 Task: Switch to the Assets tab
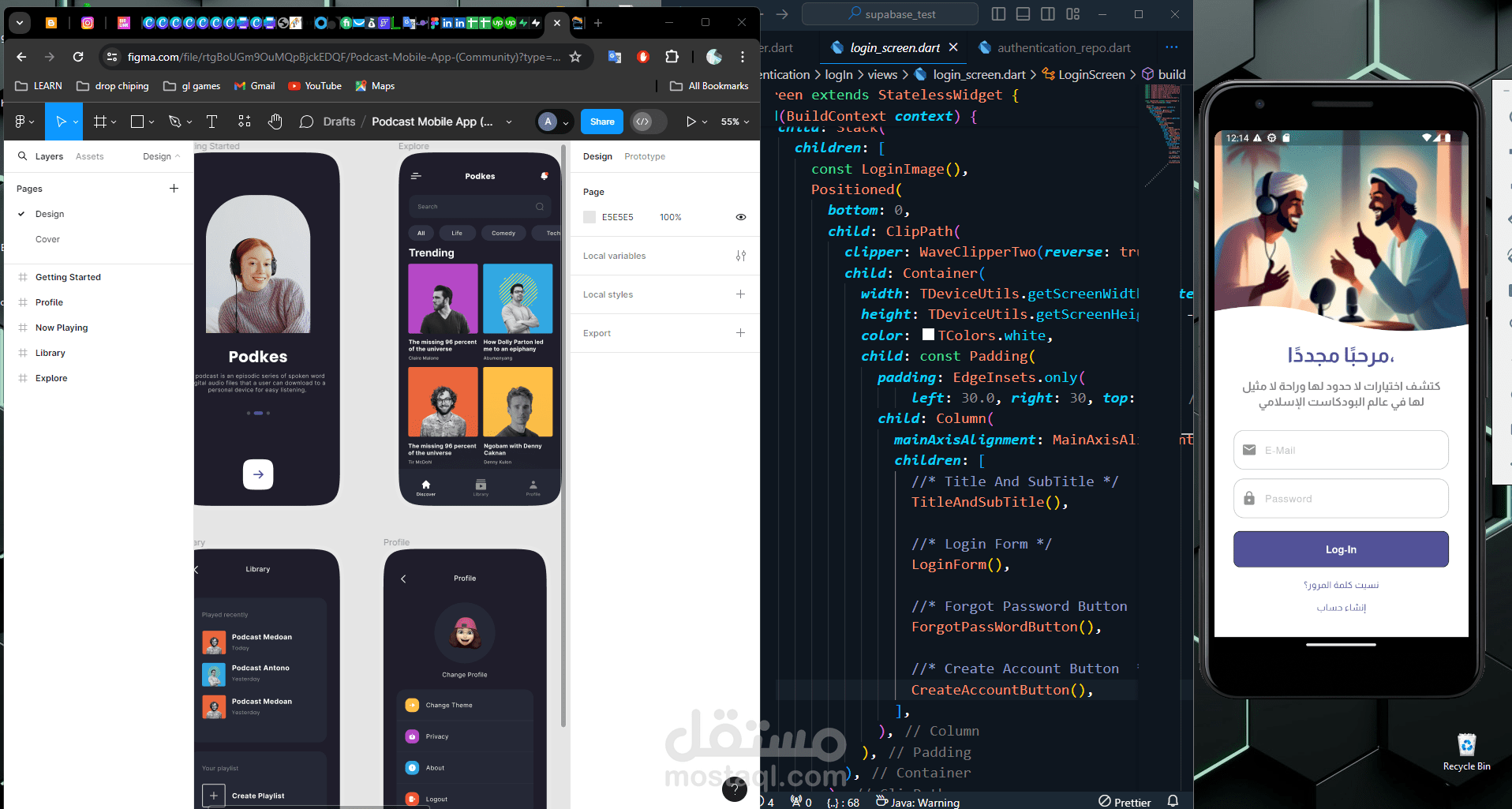click(x=89, y=156)
